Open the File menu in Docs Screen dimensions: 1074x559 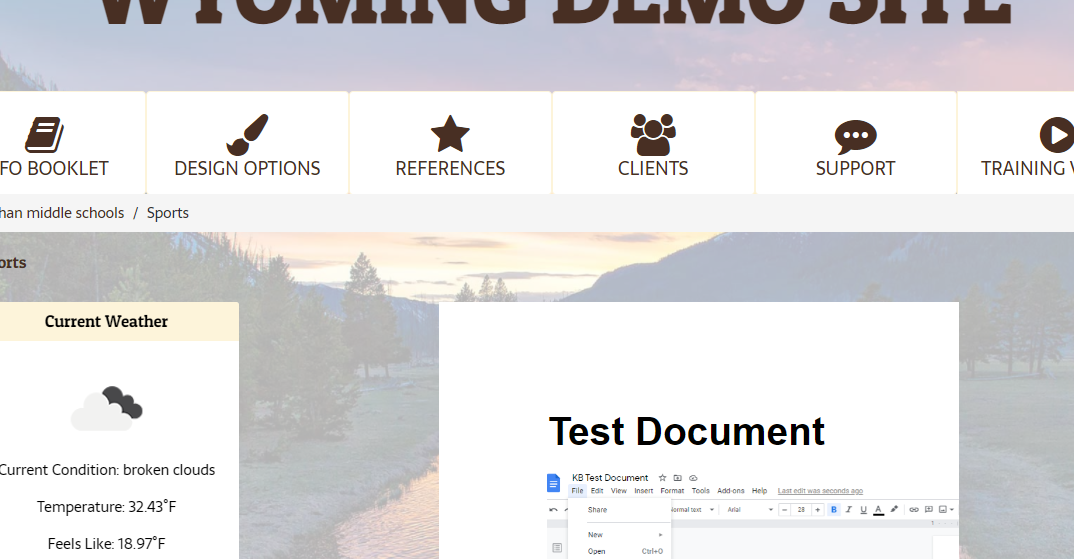[x=577, y=490]
